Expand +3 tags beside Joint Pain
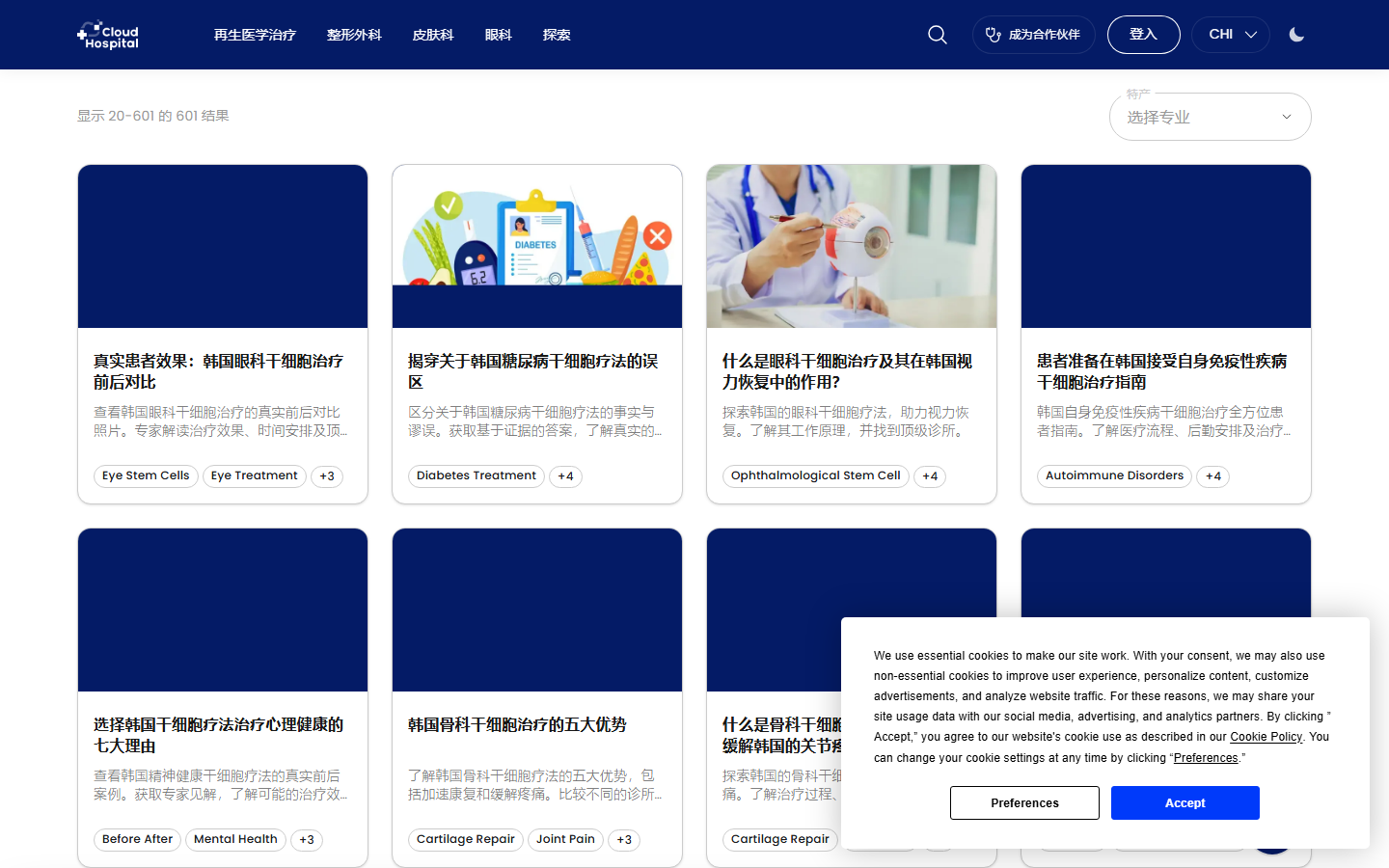The height and width of the screenshot is (868, 1389). (624, 840)
